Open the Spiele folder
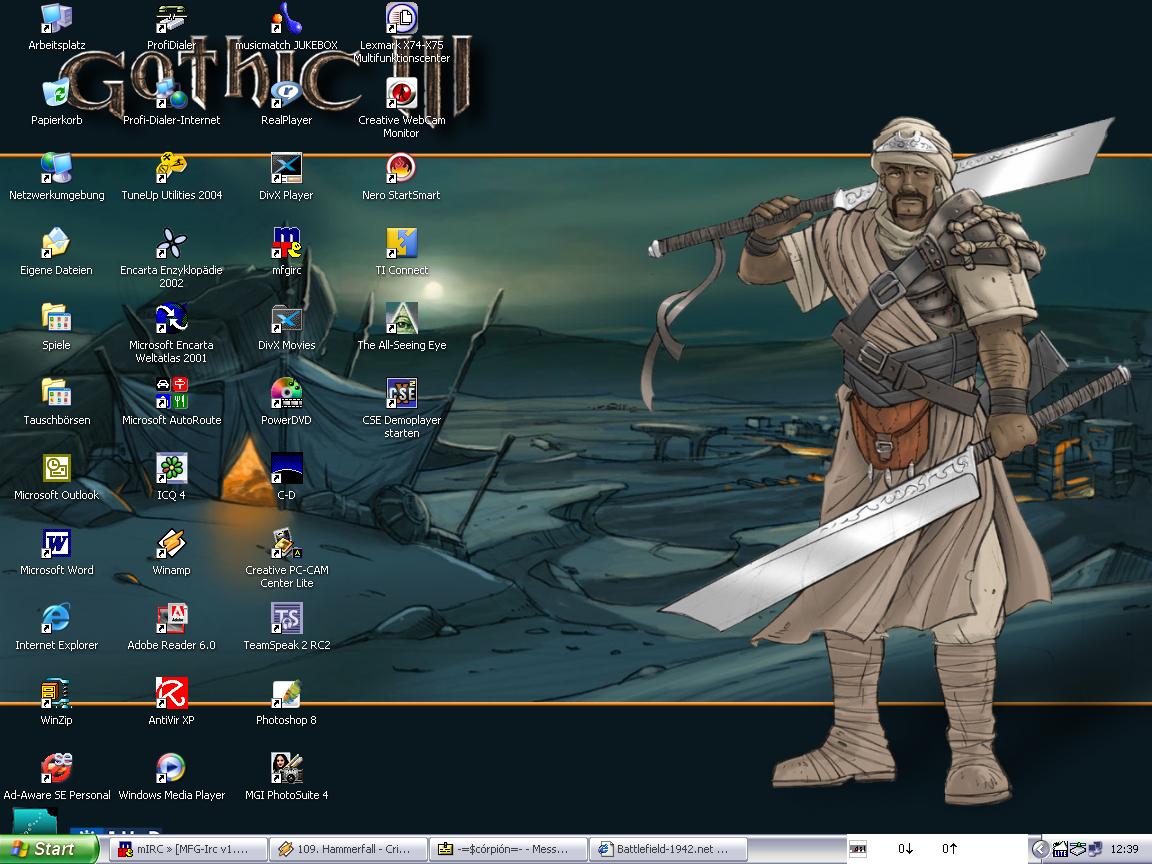1152x864 pixels. [x=56, y=327]
